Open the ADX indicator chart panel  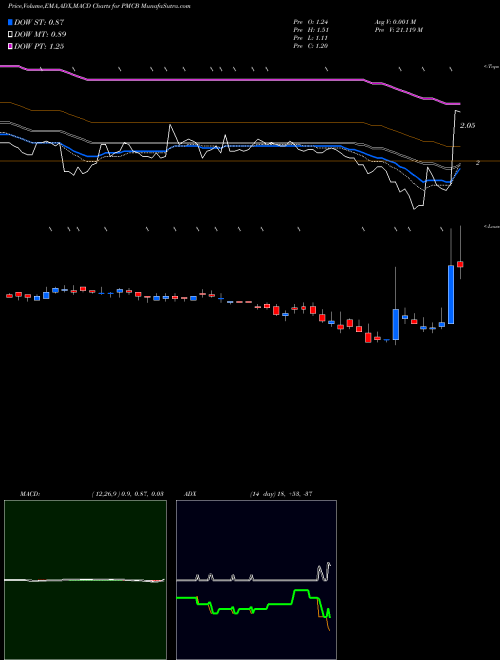click(x=256, y=580)
